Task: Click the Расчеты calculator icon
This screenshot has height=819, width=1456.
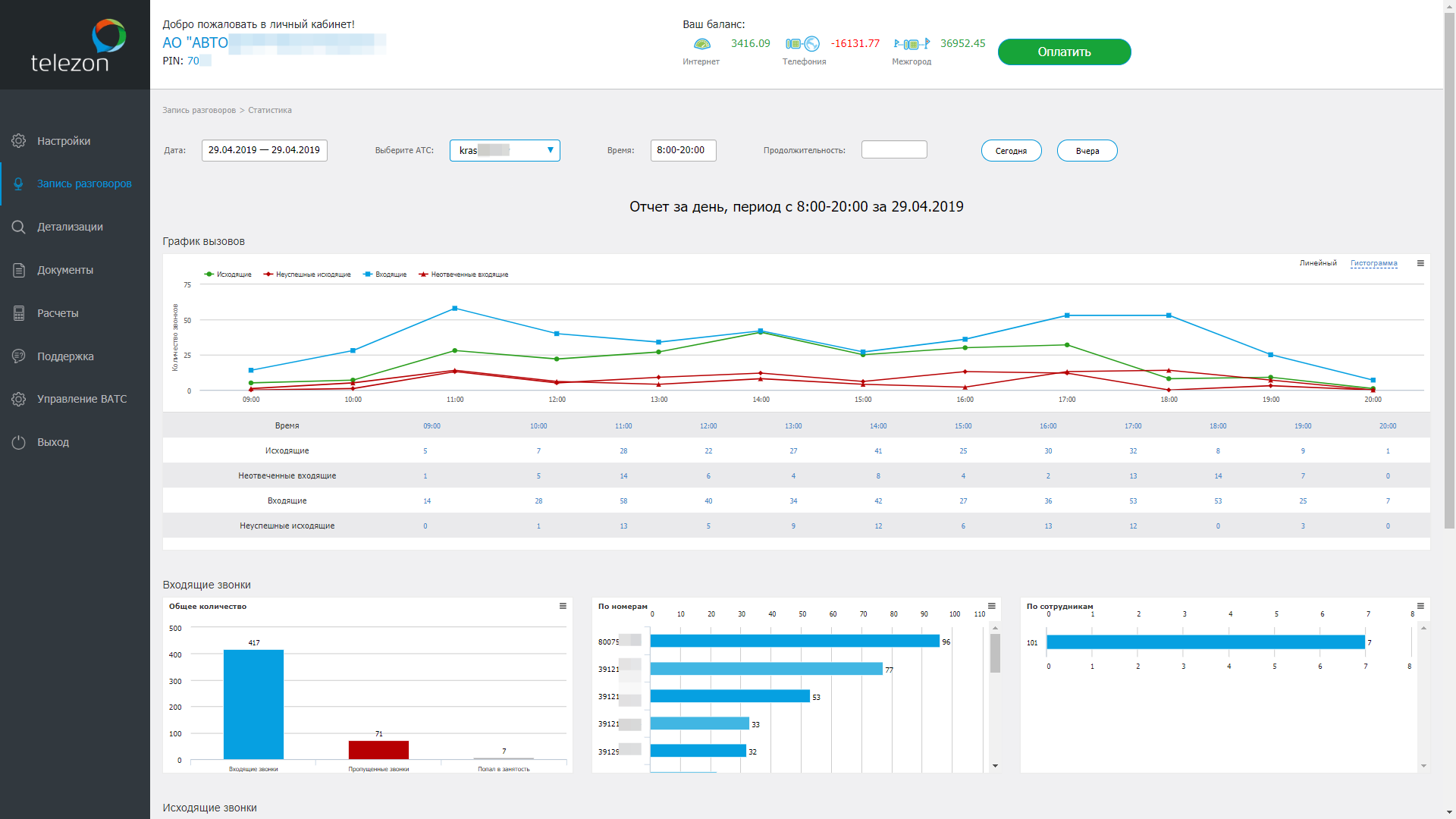Action: click(19, 313)
